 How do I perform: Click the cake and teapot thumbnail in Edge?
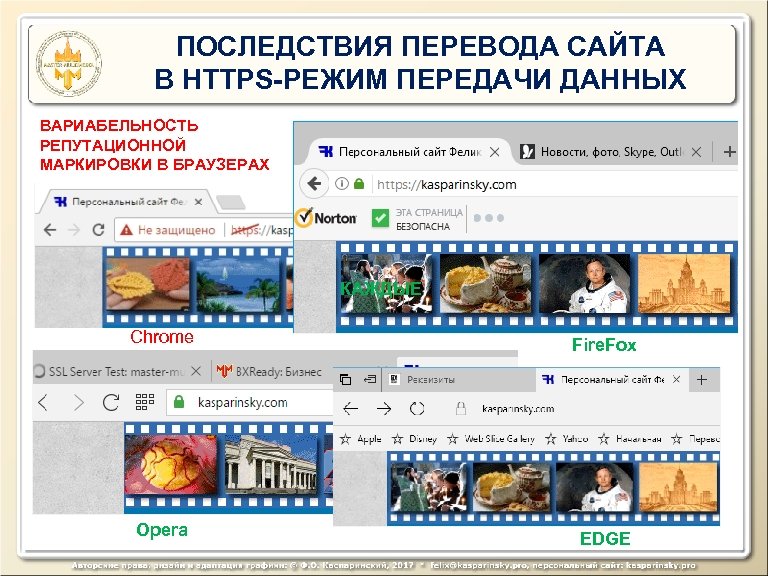tap(511, 488)
